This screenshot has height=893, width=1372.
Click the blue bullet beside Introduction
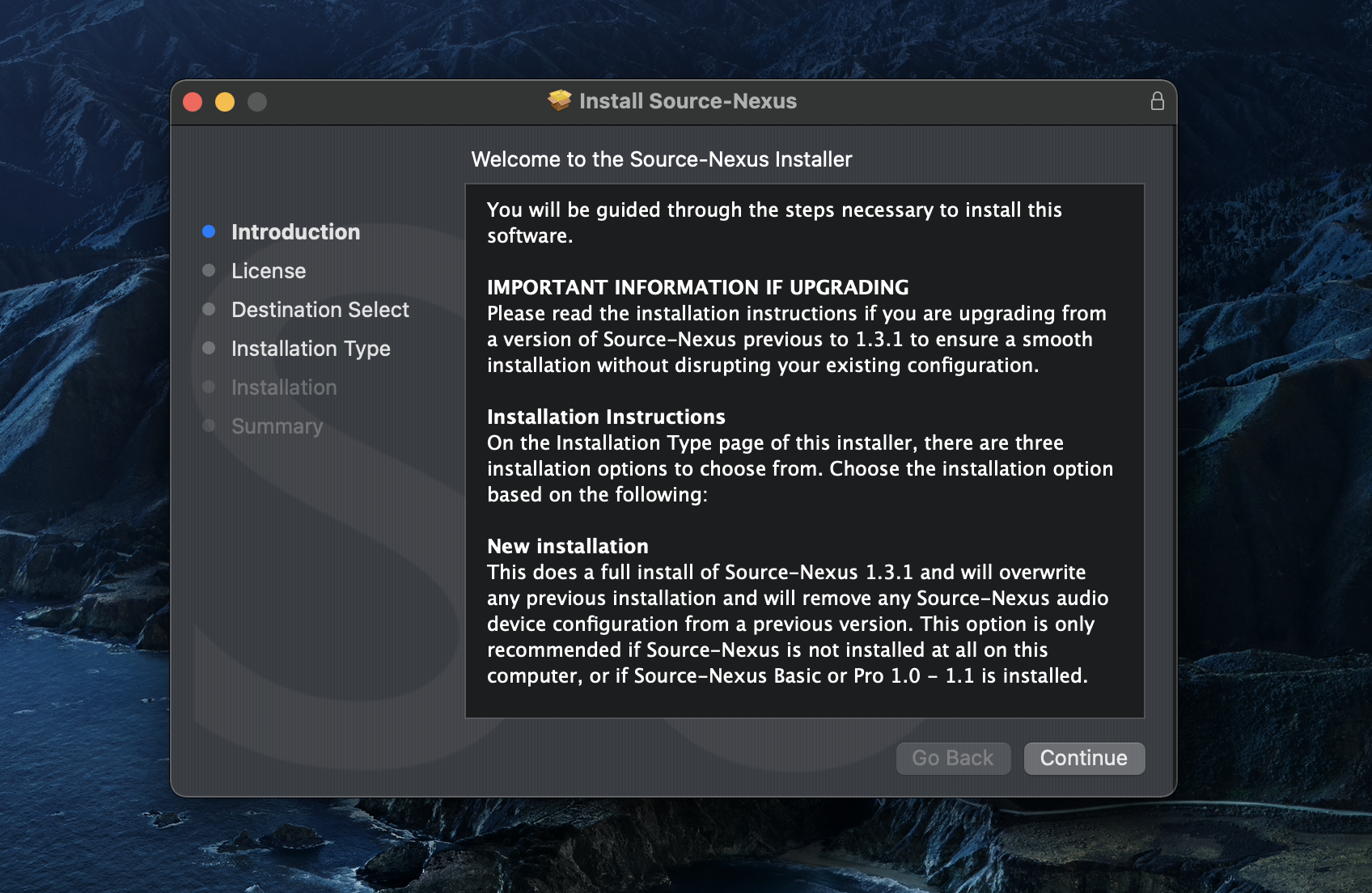[x=209, y=232]
